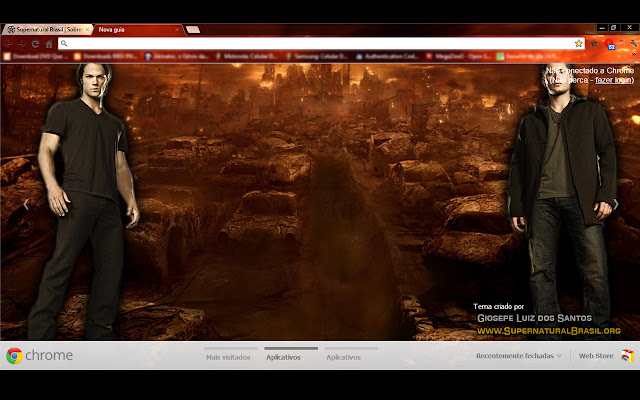Show hidden bookmarks via the » chevron
The width and height of the screenshot is (640, 400).
click(634, 54)
